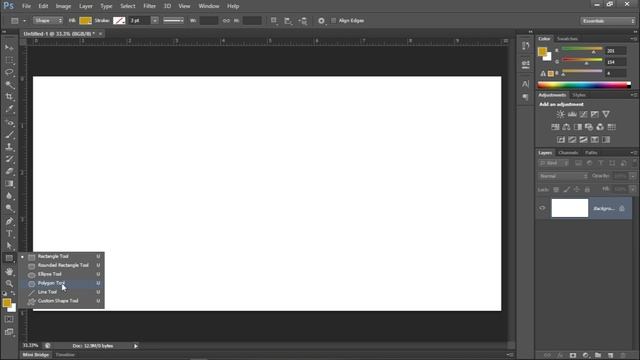Select the Gradient tool
Image resolution: width=640 pixels, height=360 pixels.
click(9, 184)
